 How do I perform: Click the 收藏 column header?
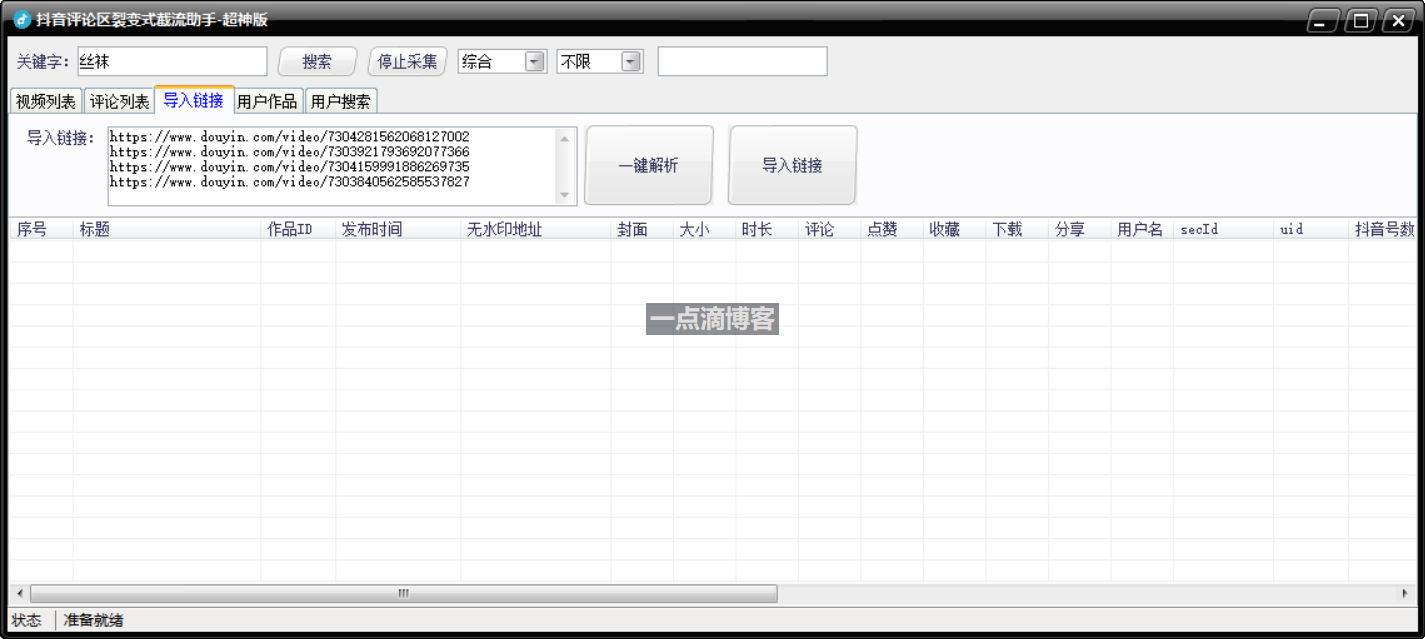pos(954,229)
